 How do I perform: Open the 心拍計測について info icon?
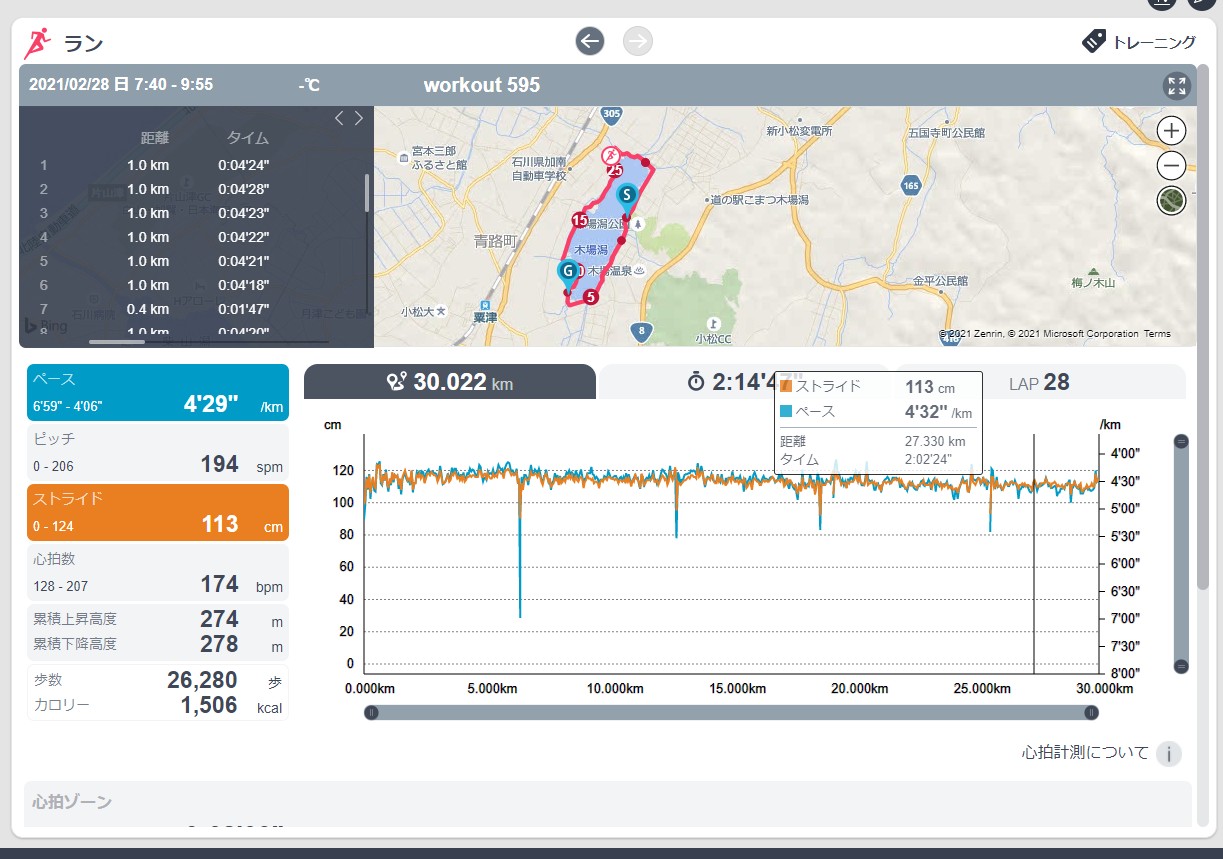(x=1169, y=753)
